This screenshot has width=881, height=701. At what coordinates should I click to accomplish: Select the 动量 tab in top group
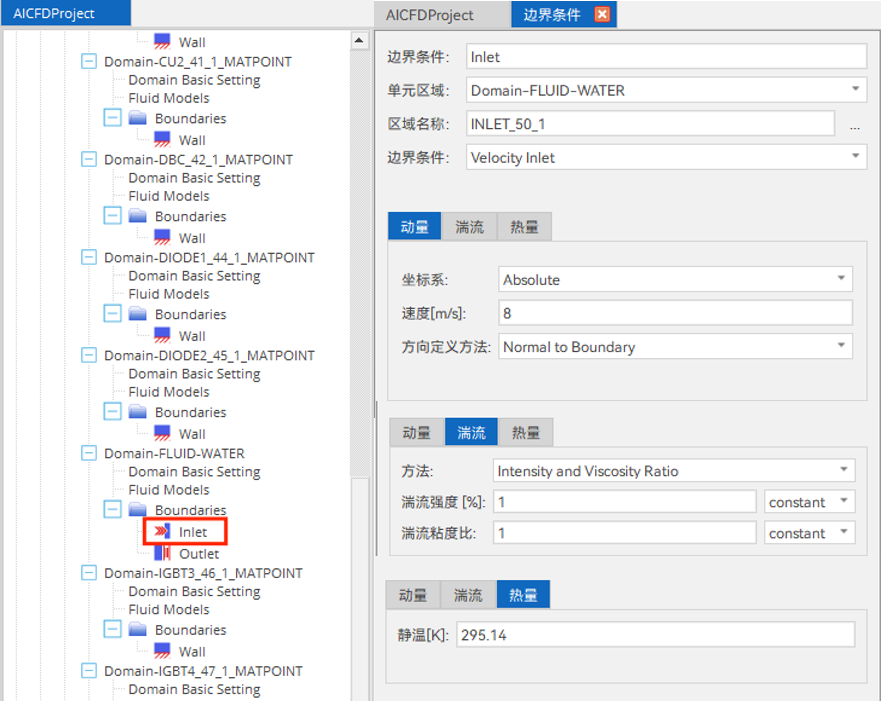point(415,226)
